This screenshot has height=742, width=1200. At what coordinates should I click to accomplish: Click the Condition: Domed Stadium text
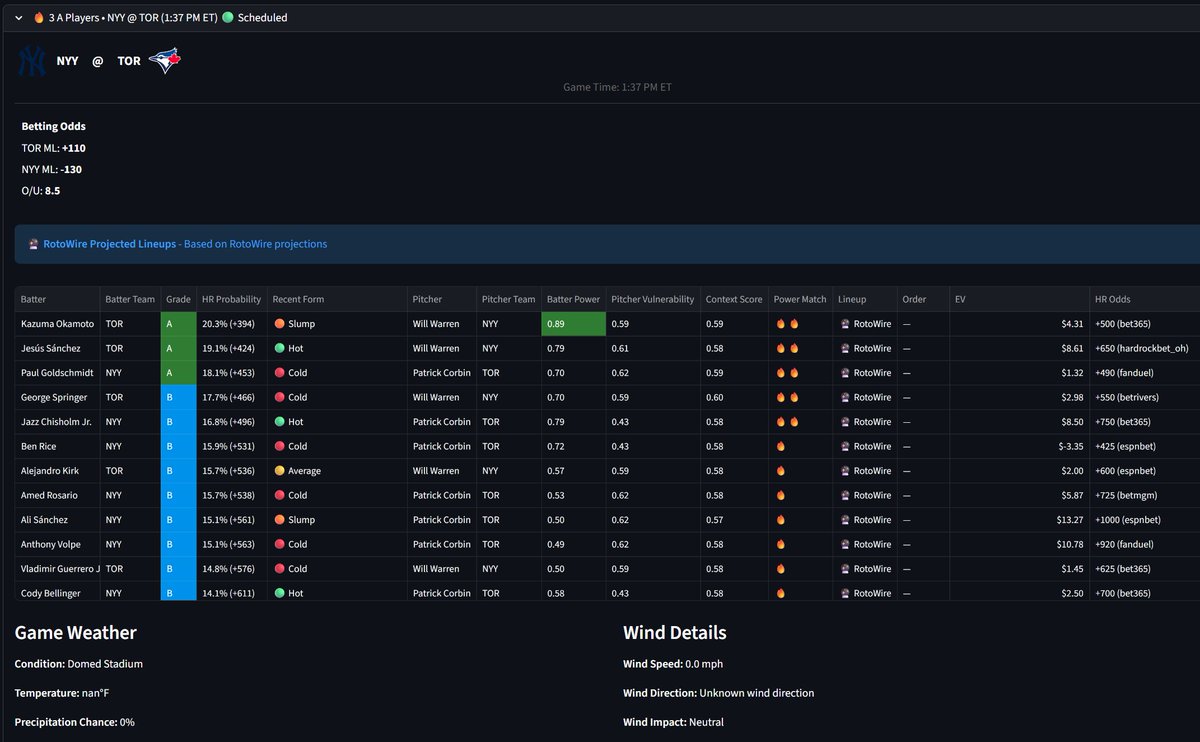(78, 664)
